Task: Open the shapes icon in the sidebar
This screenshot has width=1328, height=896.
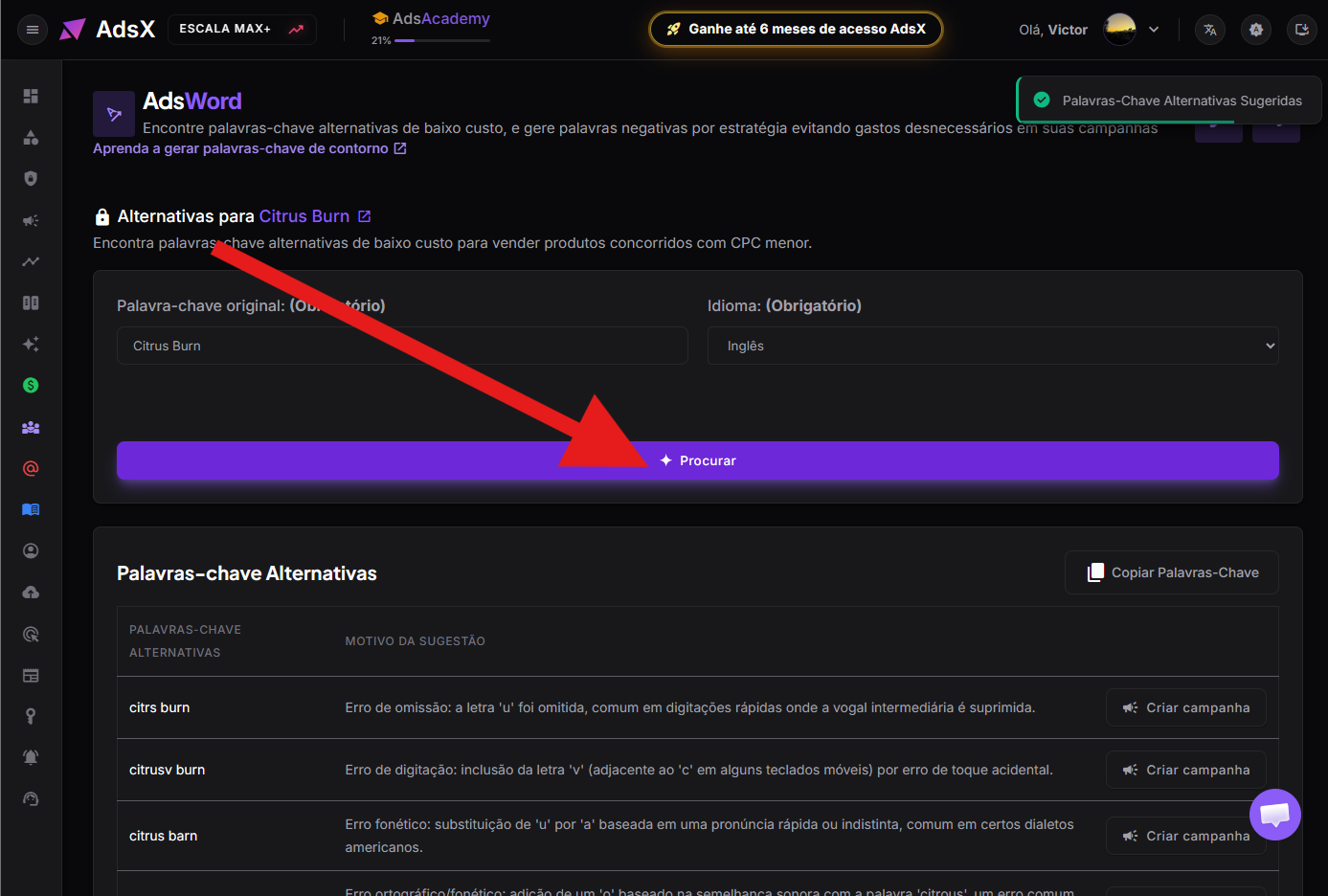Action: [31, 137]
